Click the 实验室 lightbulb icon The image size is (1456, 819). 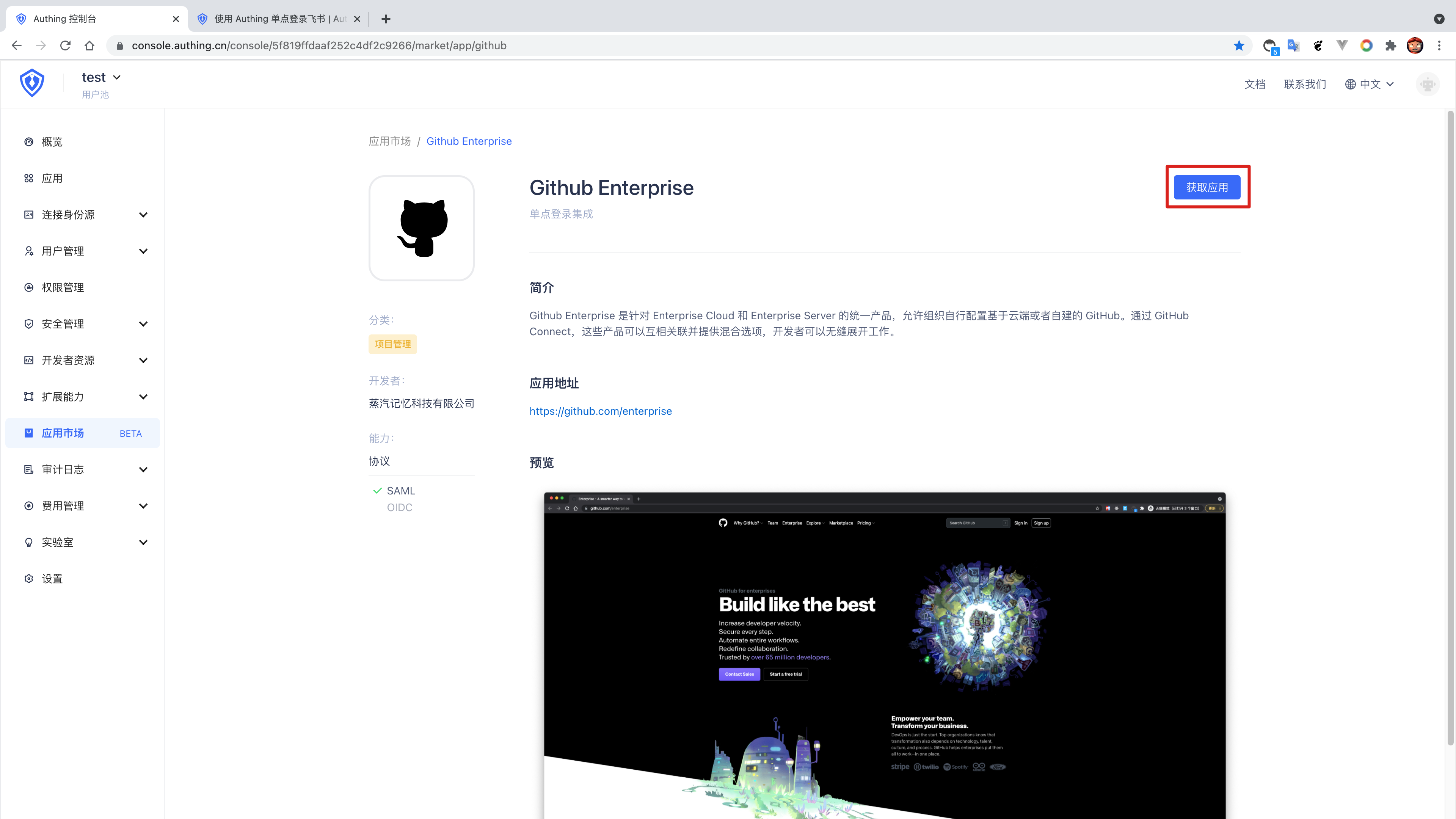(x=29, y=542)
